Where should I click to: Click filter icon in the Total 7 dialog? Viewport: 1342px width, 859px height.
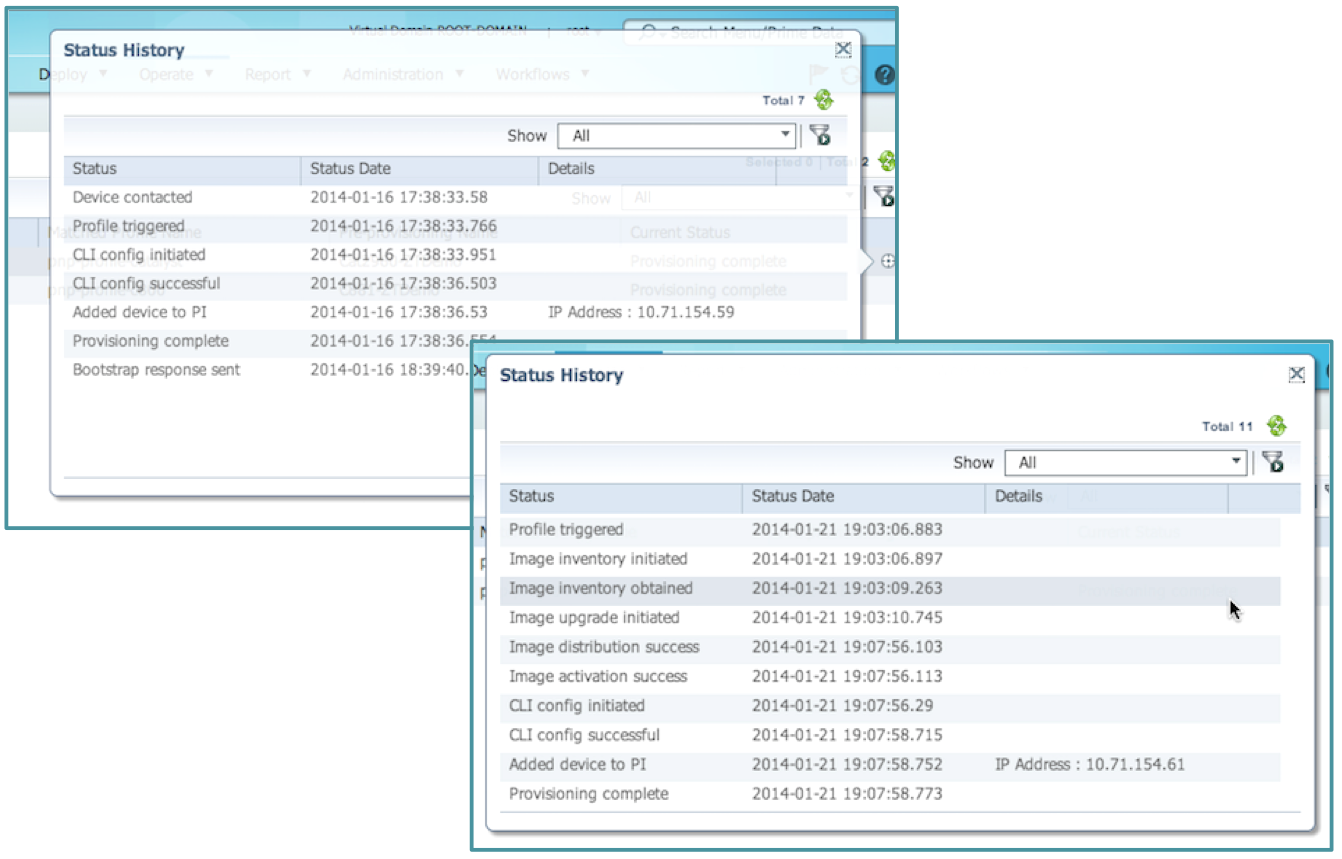point(819,136)
